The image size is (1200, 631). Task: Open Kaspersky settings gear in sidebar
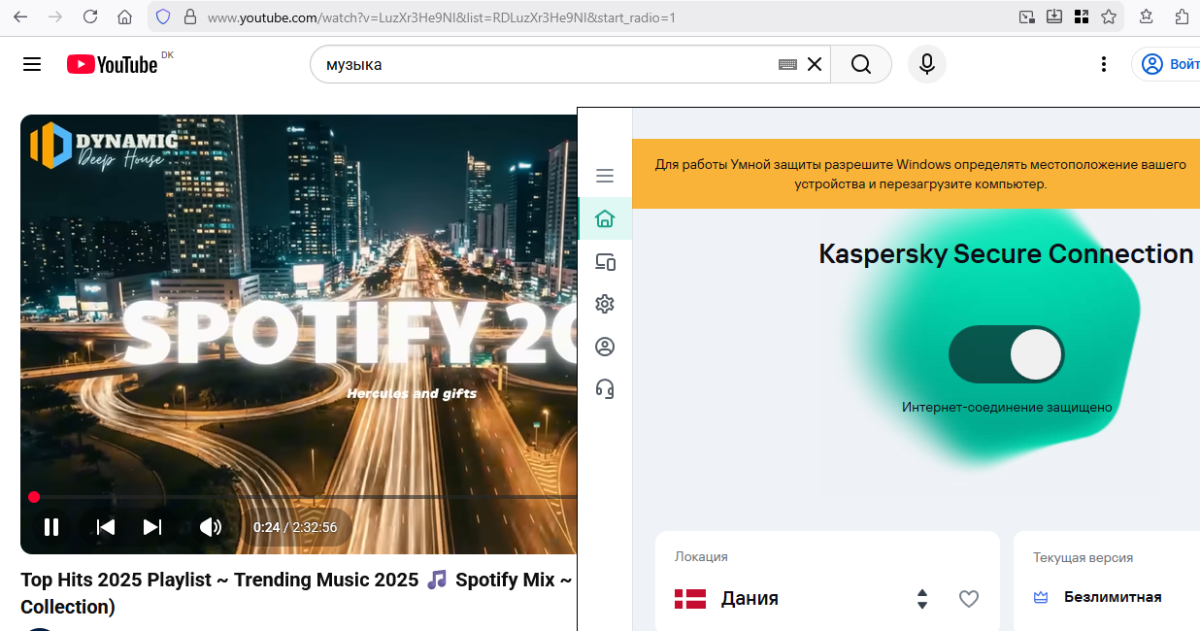click(x=604, y=304)
